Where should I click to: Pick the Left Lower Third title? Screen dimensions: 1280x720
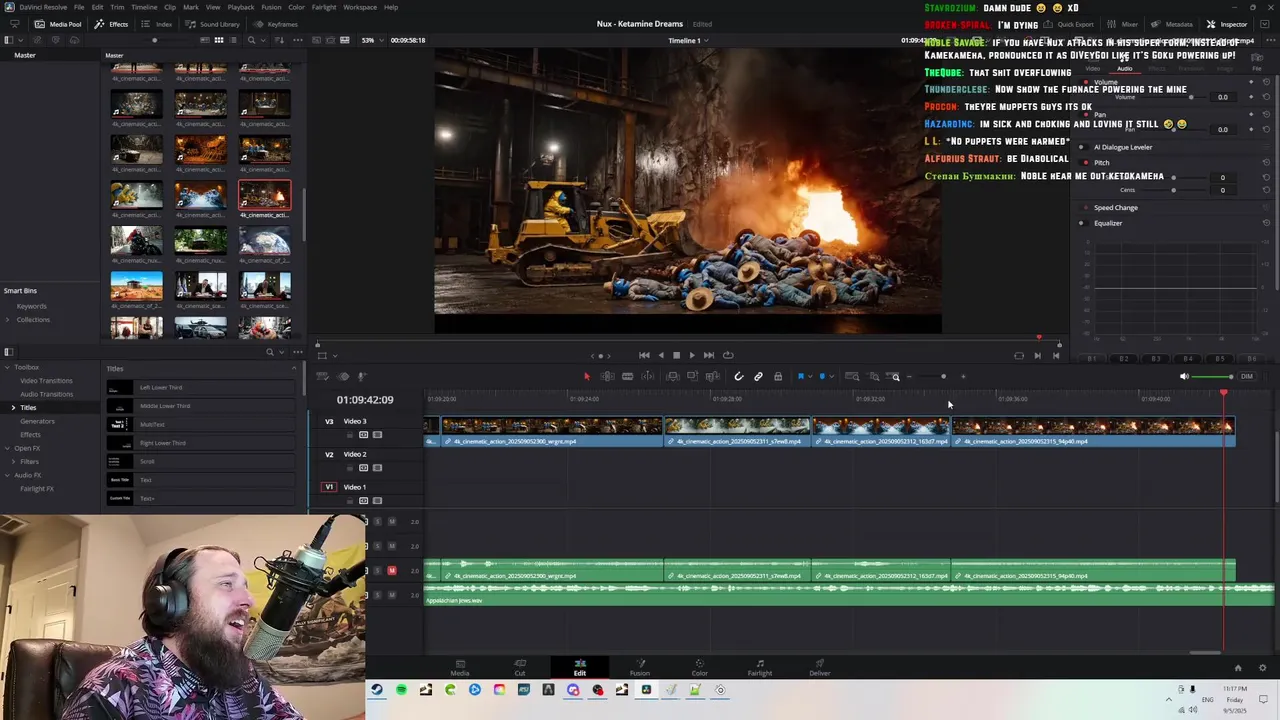coord(200,387)
